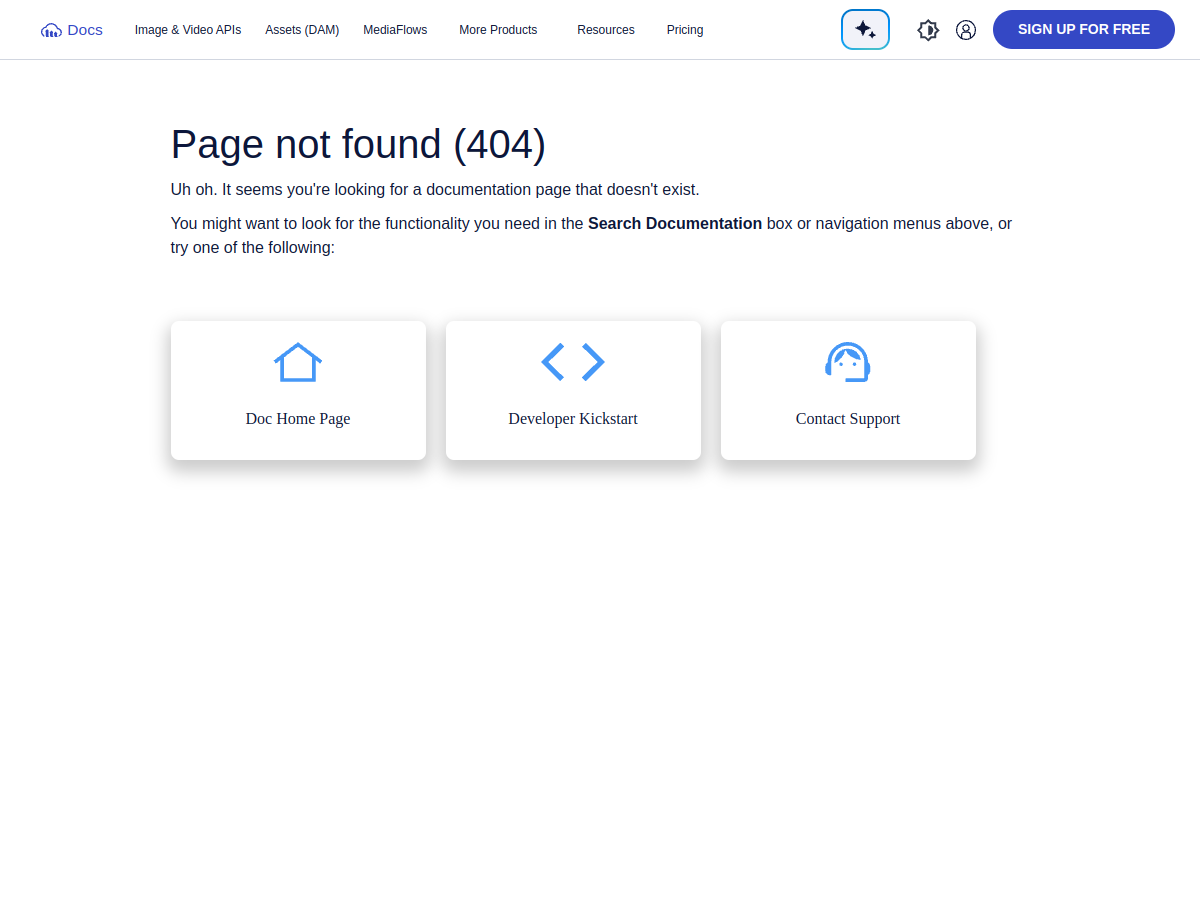Navigate to Pricing from the header
Viewport: 1200px width, 900px height.
pyautogui.click(x=685, y=29)
